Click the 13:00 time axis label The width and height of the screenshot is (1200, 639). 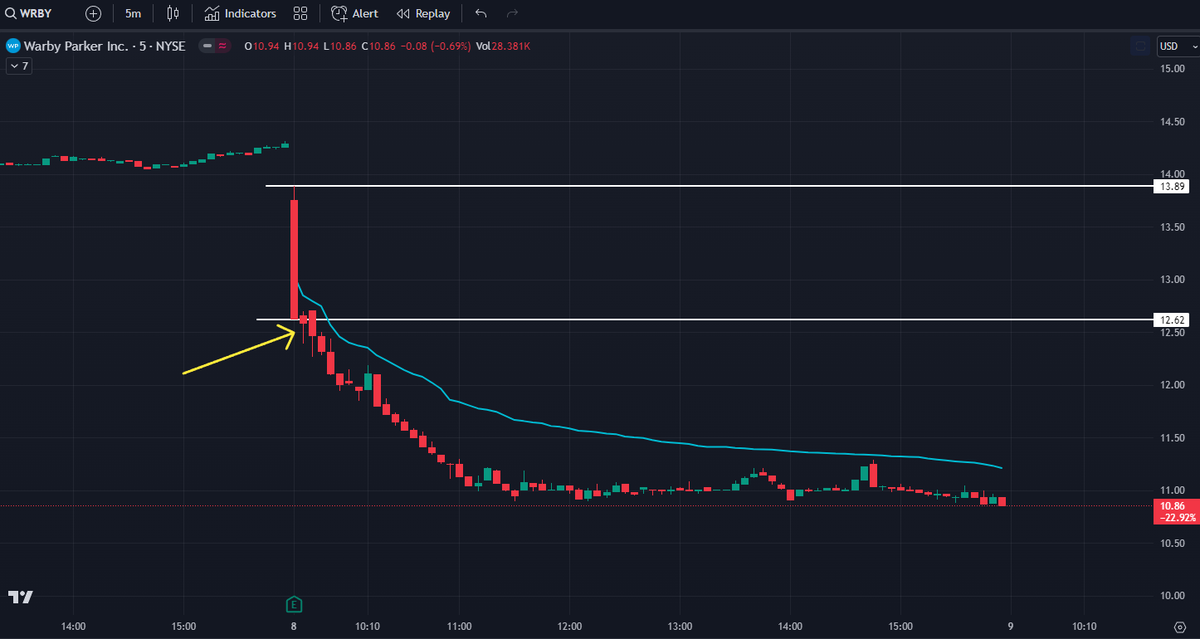point(680,627)
